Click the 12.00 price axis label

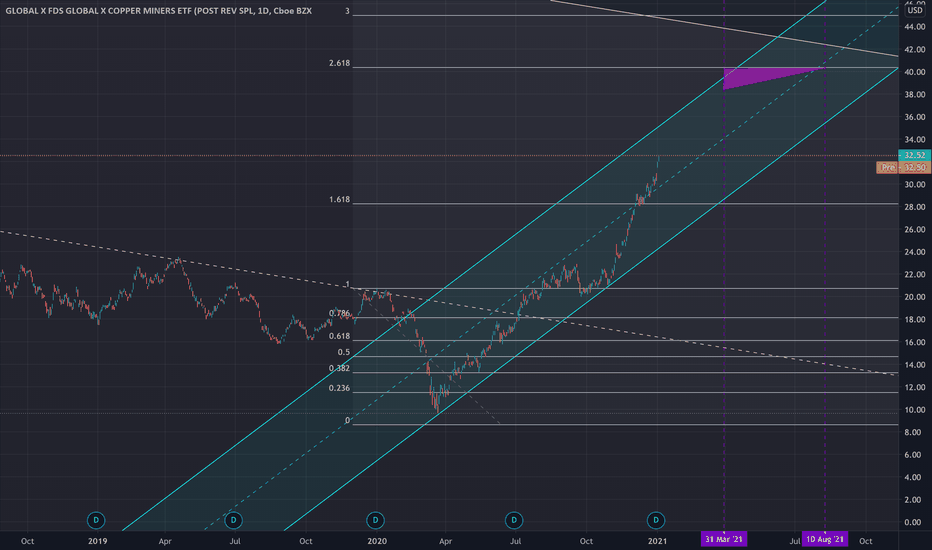click(x=915, y=388)
